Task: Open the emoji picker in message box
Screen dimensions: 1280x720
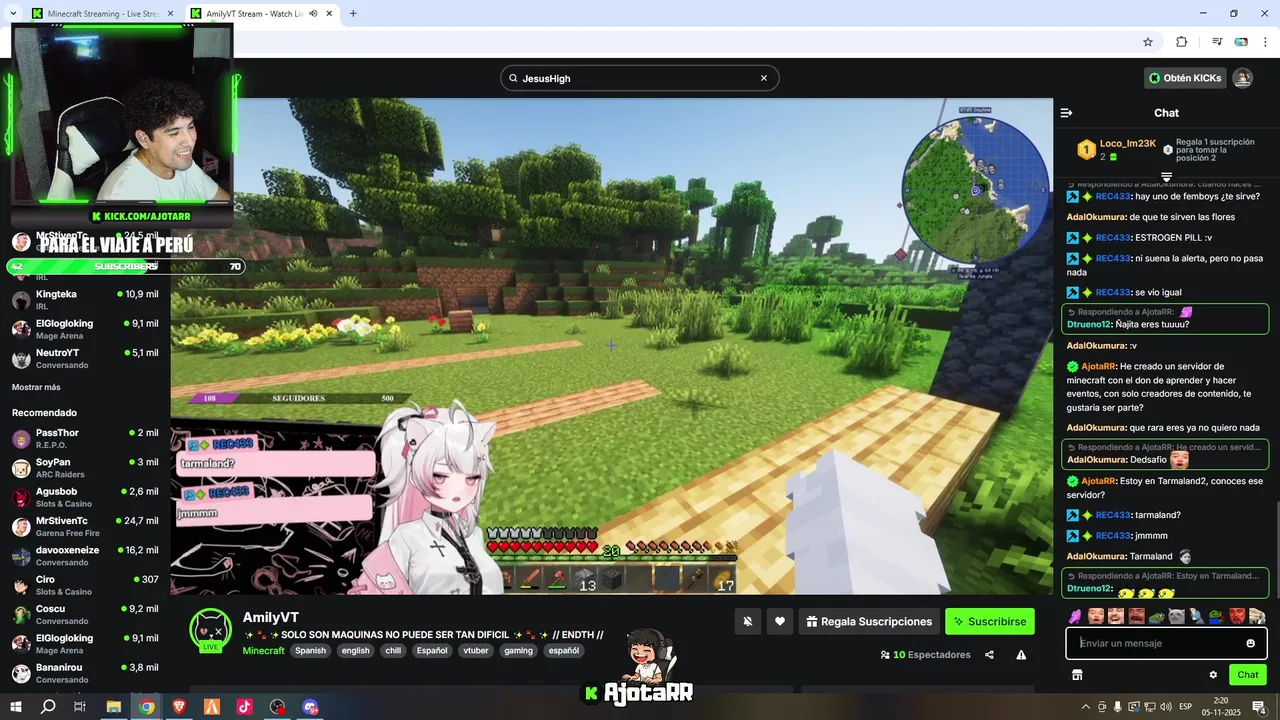Action: point(1250,643)
